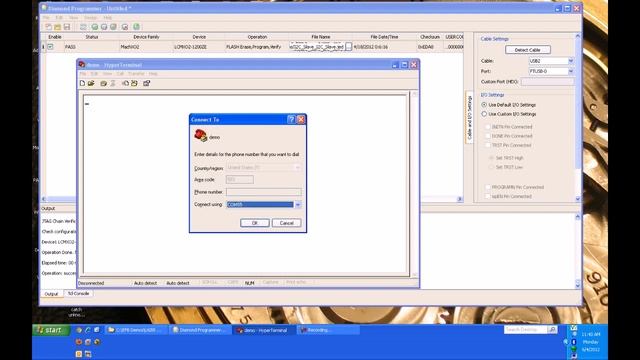The image size is (640, 360).
Task: Toggle TRST Pin Connected checkbox
Action: [x=487, y=145]
